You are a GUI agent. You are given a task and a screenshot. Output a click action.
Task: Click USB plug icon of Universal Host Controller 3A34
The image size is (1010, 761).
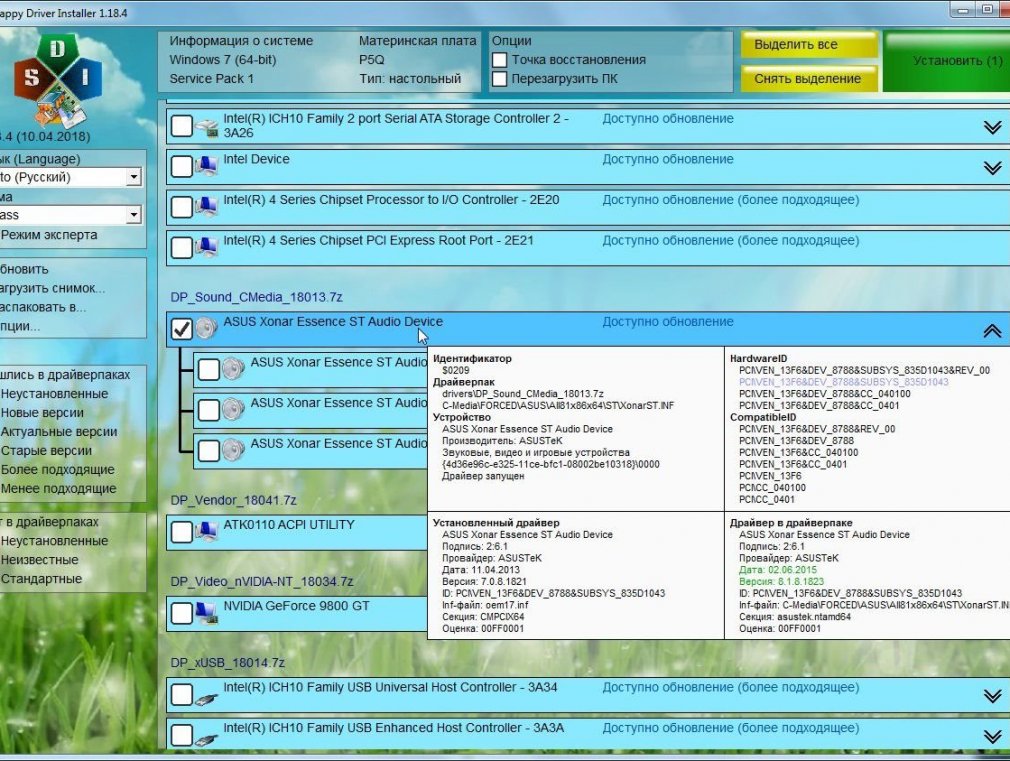[x=206, y=698]
